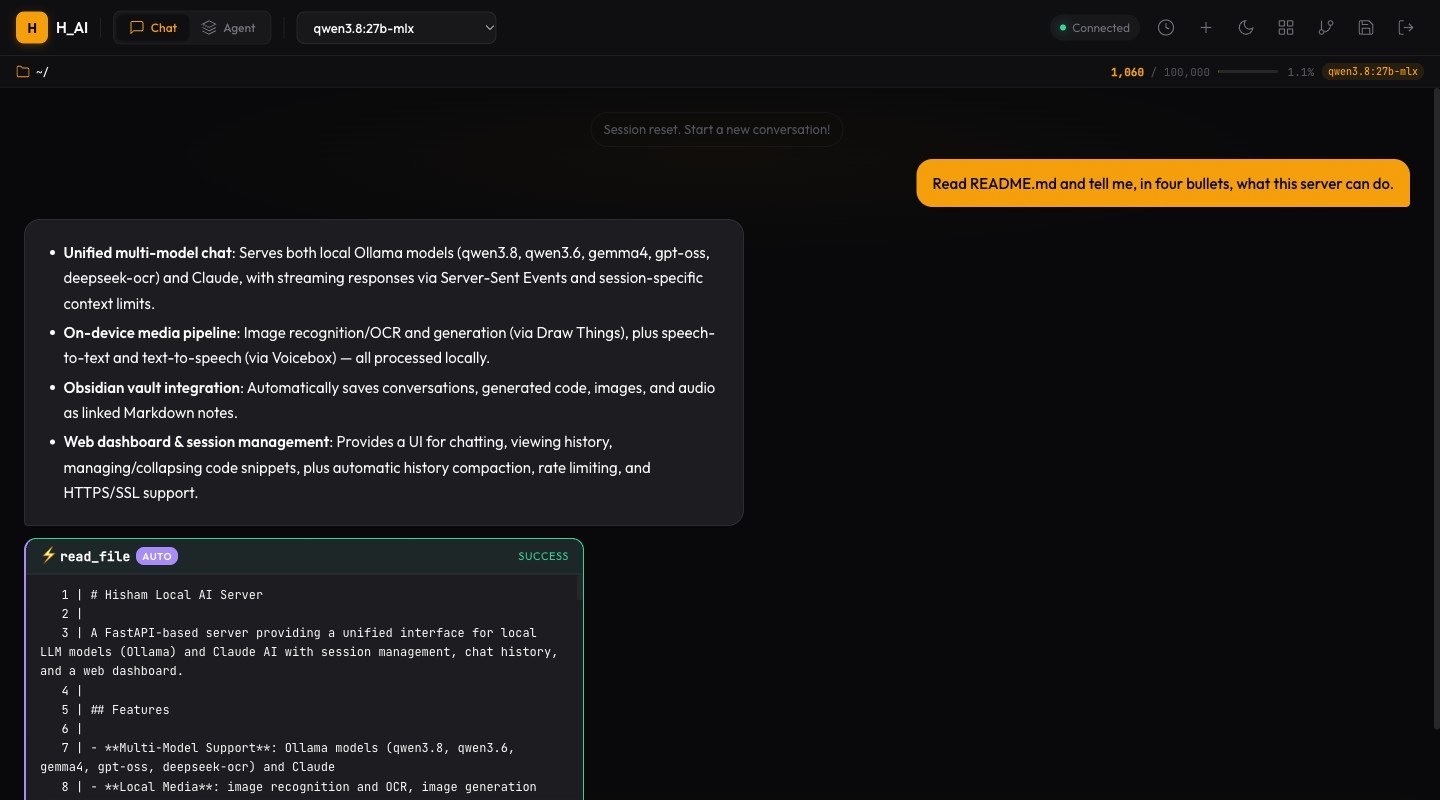The width and height of the screenshot is (1440, 800).
Task: Click the lightning bolt icon on read_file
Action: [x=48, y=555]
